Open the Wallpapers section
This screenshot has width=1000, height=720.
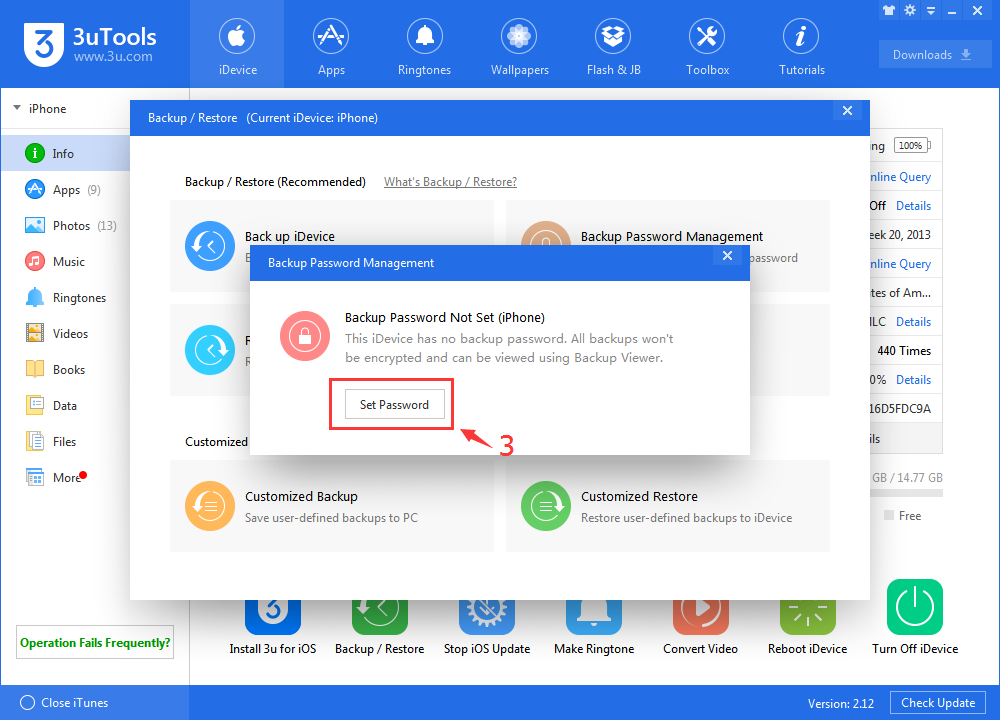tap(519, 45)
